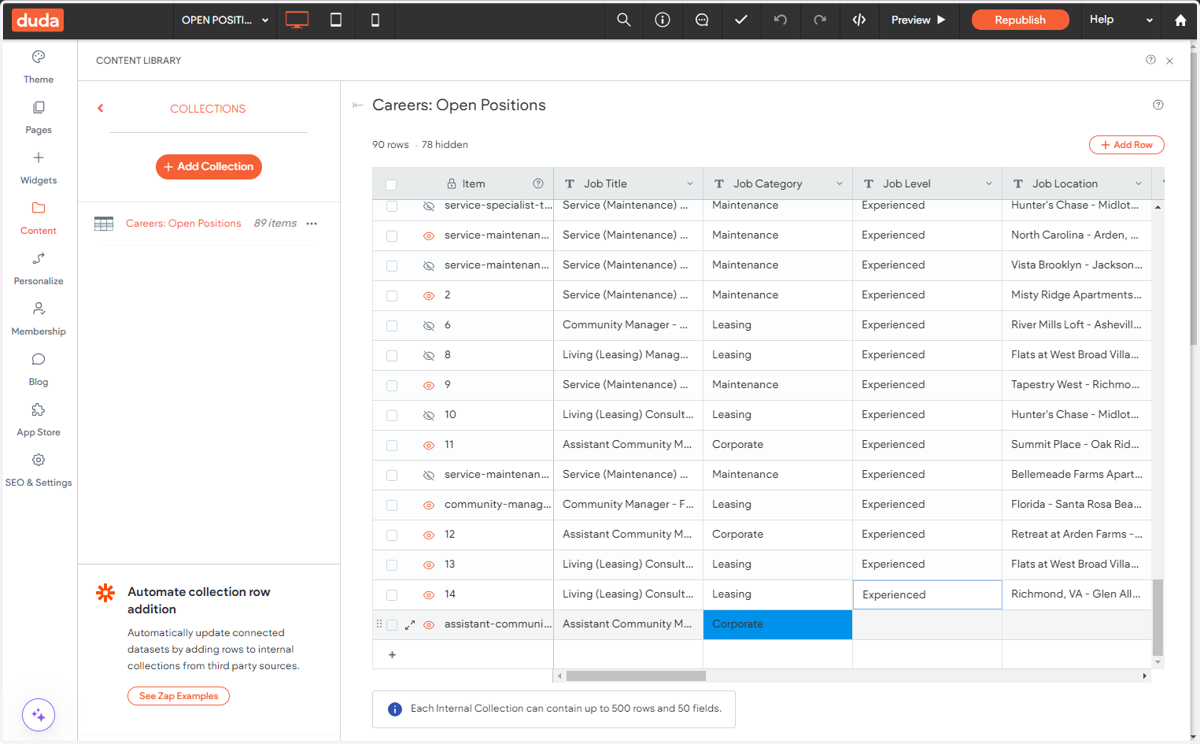The height and width of the screenshot is (744, 1200).
Task: Click the COLLECTIONS heading
Action: [x=208, y=109]
